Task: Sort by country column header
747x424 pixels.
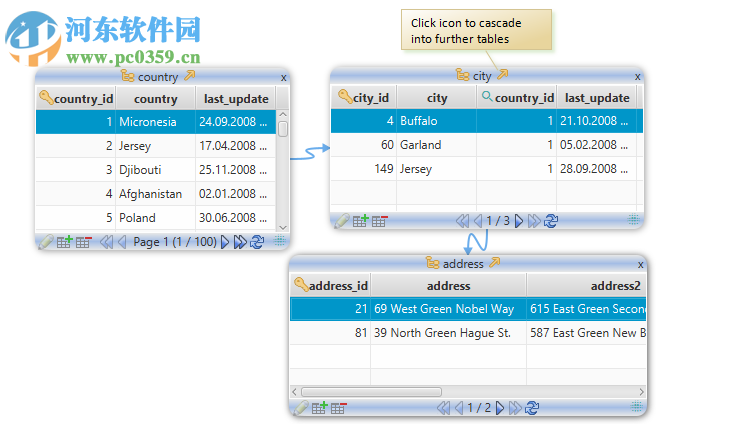Action: coord(156,99)
